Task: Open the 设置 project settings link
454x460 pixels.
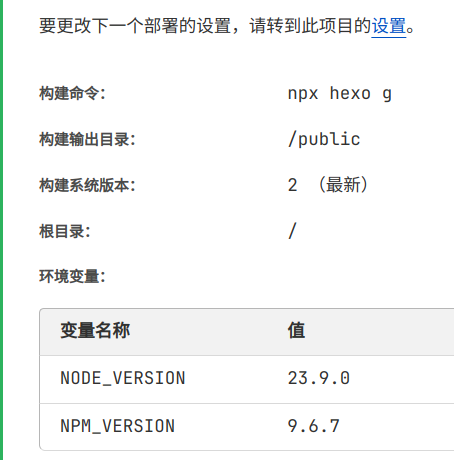Action: point(389,26)
